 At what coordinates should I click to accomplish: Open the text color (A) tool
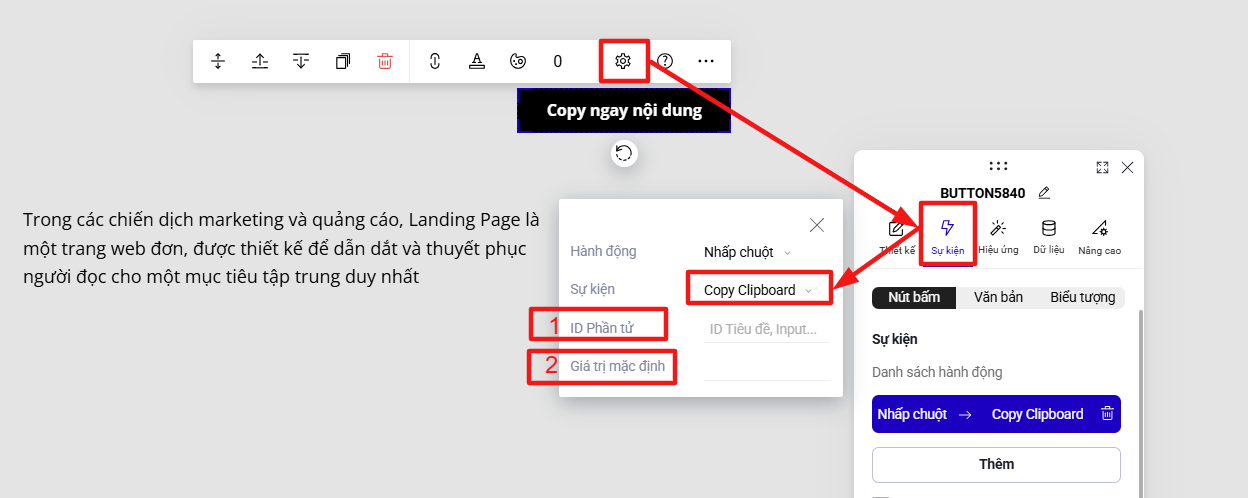477,61
